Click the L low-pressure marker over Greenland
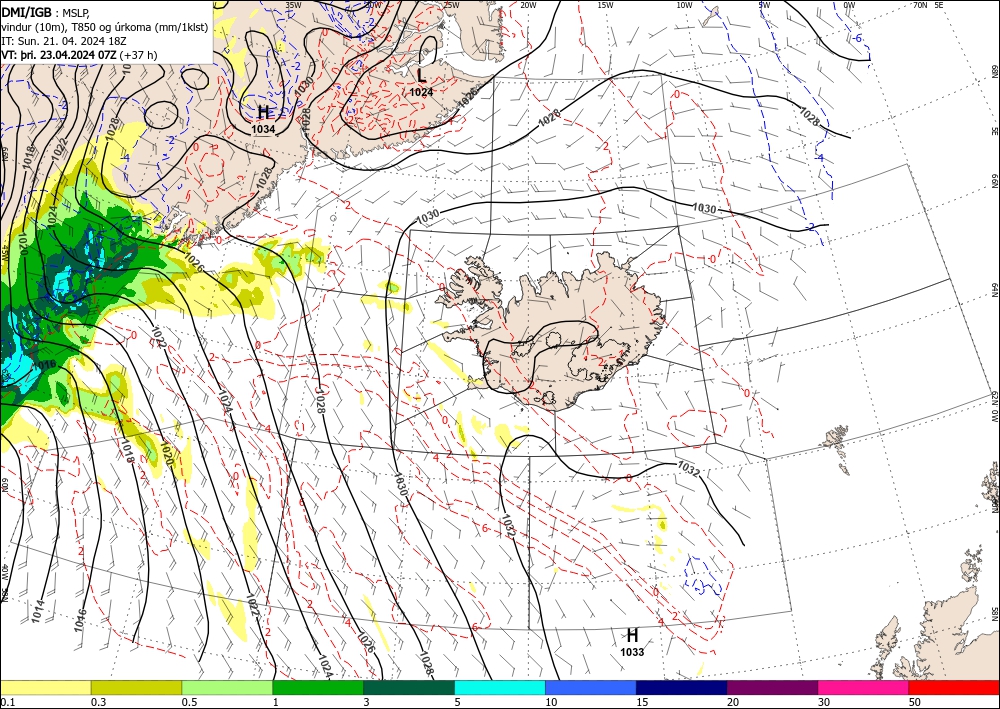 tap(421, 75)
